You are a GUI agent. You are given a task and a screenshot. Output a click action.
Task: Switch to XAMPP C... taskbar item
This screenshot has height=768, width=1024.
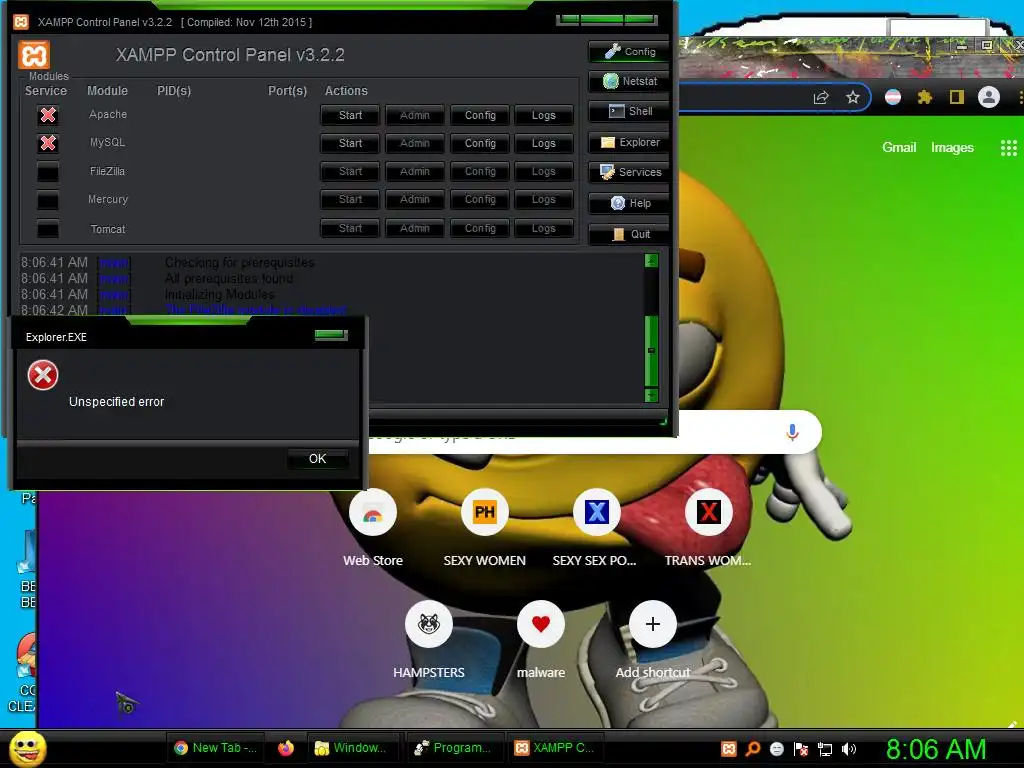[554, 748]
